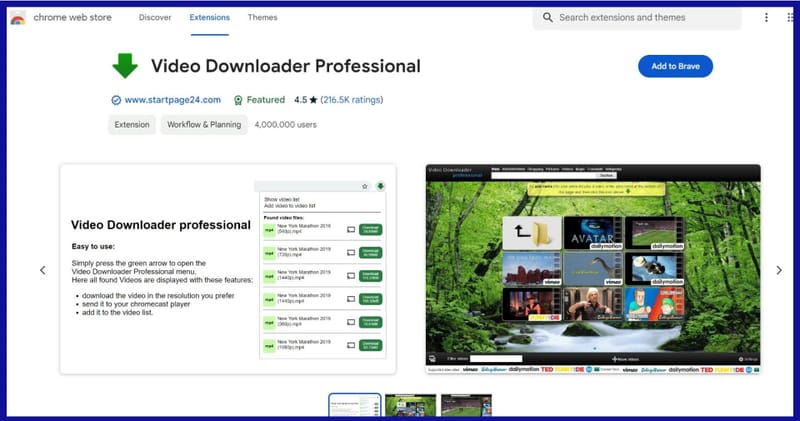Click the Chrome Web Store rainbow logo
The height and width of the screenshot is (421, 800).
pos(17,17)
